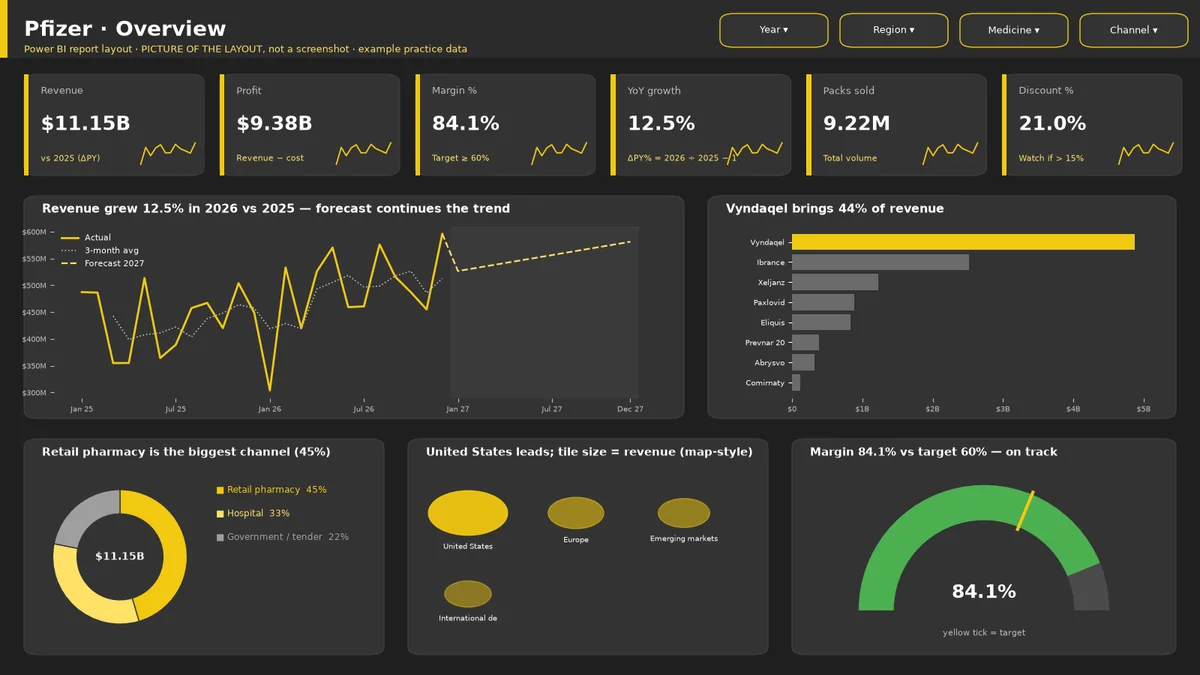This screenshot has width=1200, height=675.
Task: Select the Xeljanz bar
Action: [835, 282]
